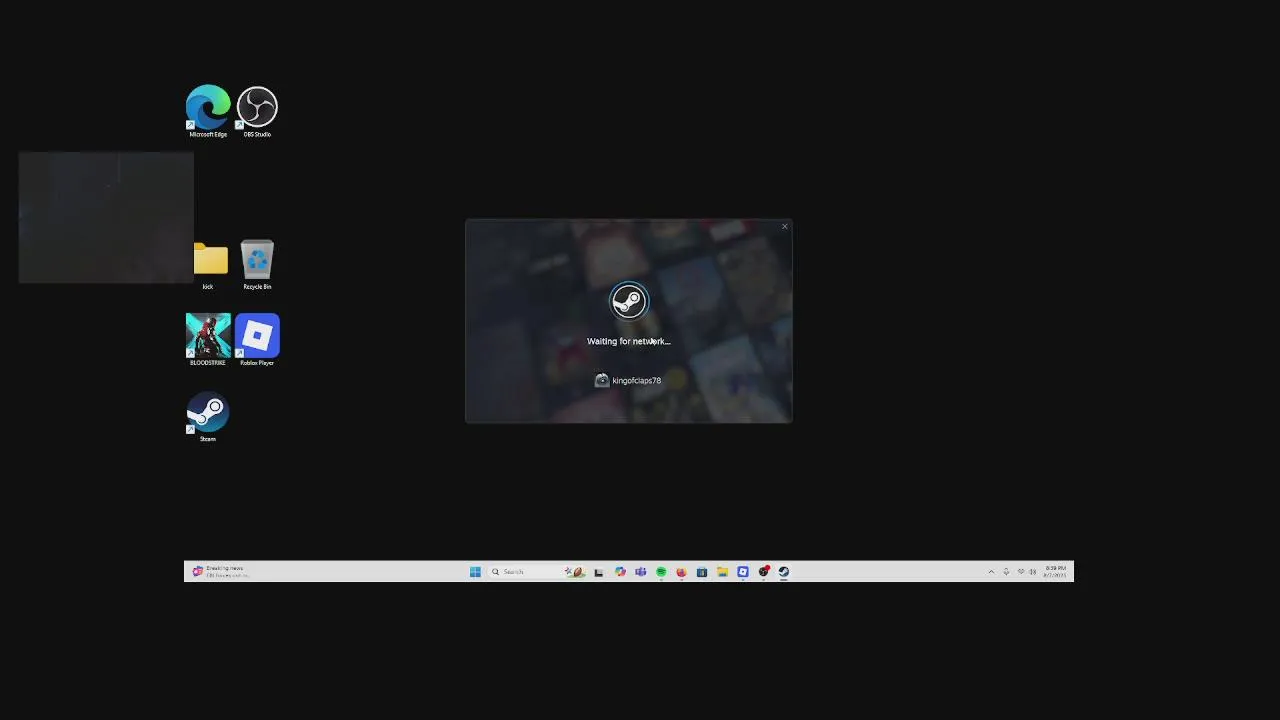Viewport: 1280px width, 720px height.
Task: Click the Steam logo in login dialog
Action: tap(629, 301)
